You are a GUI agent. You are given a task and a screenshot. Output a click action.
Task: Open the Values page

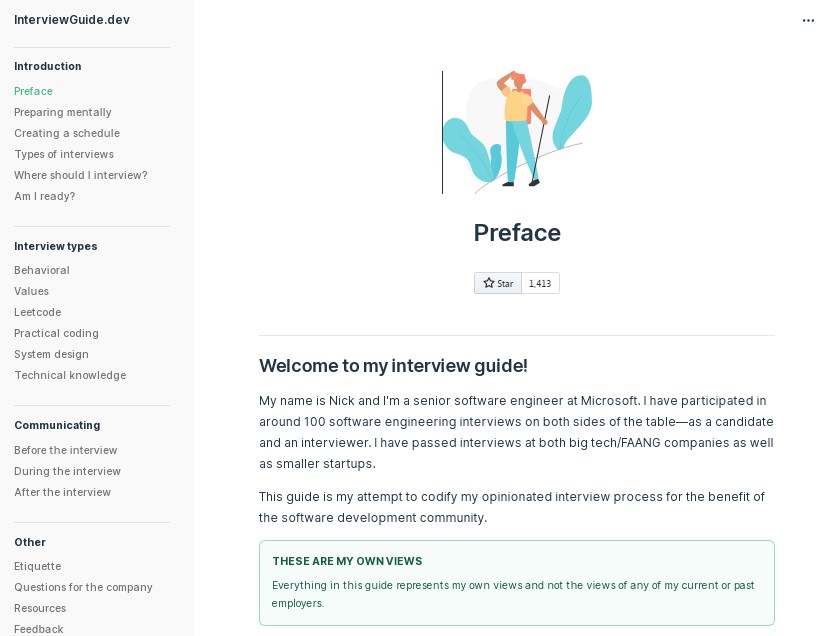(x=31, y=291)
